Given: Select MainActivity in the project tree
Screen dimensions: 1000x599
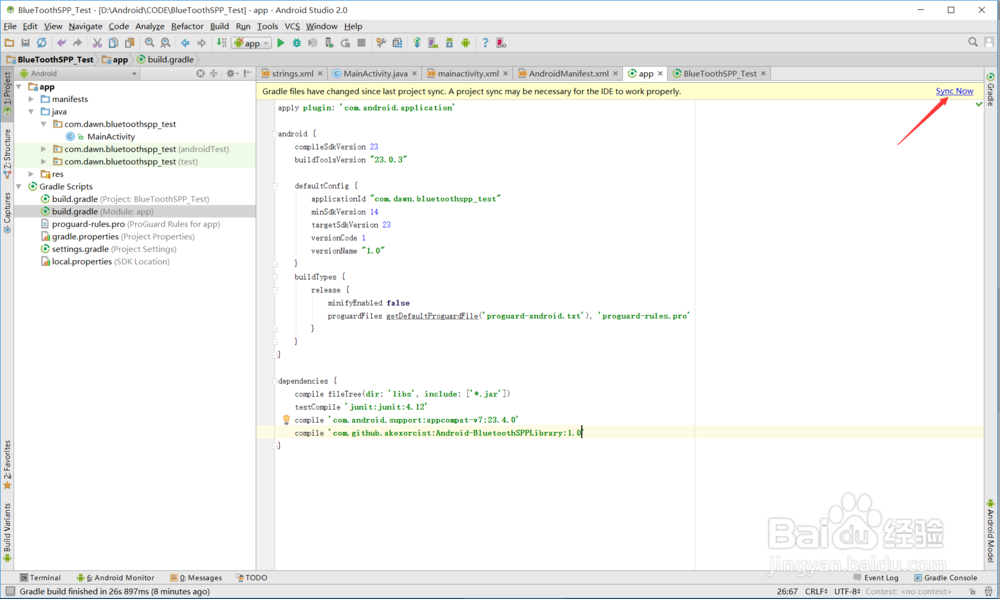Looking at the screenshot, I should click(111, 136).
